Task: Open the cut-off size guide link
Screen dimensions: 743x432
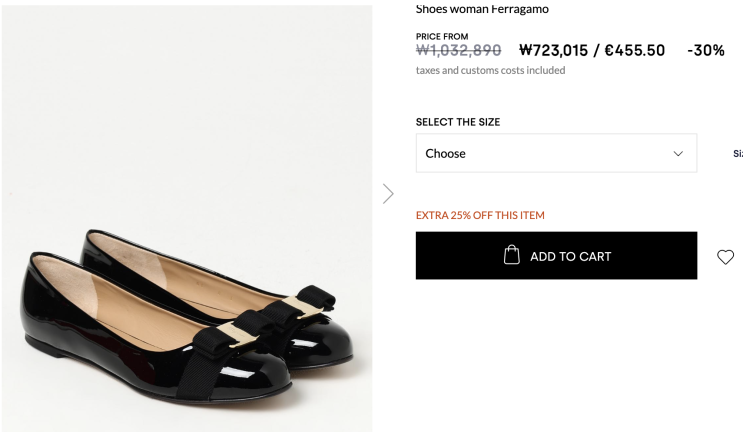Action: click(x=738, y=154)
